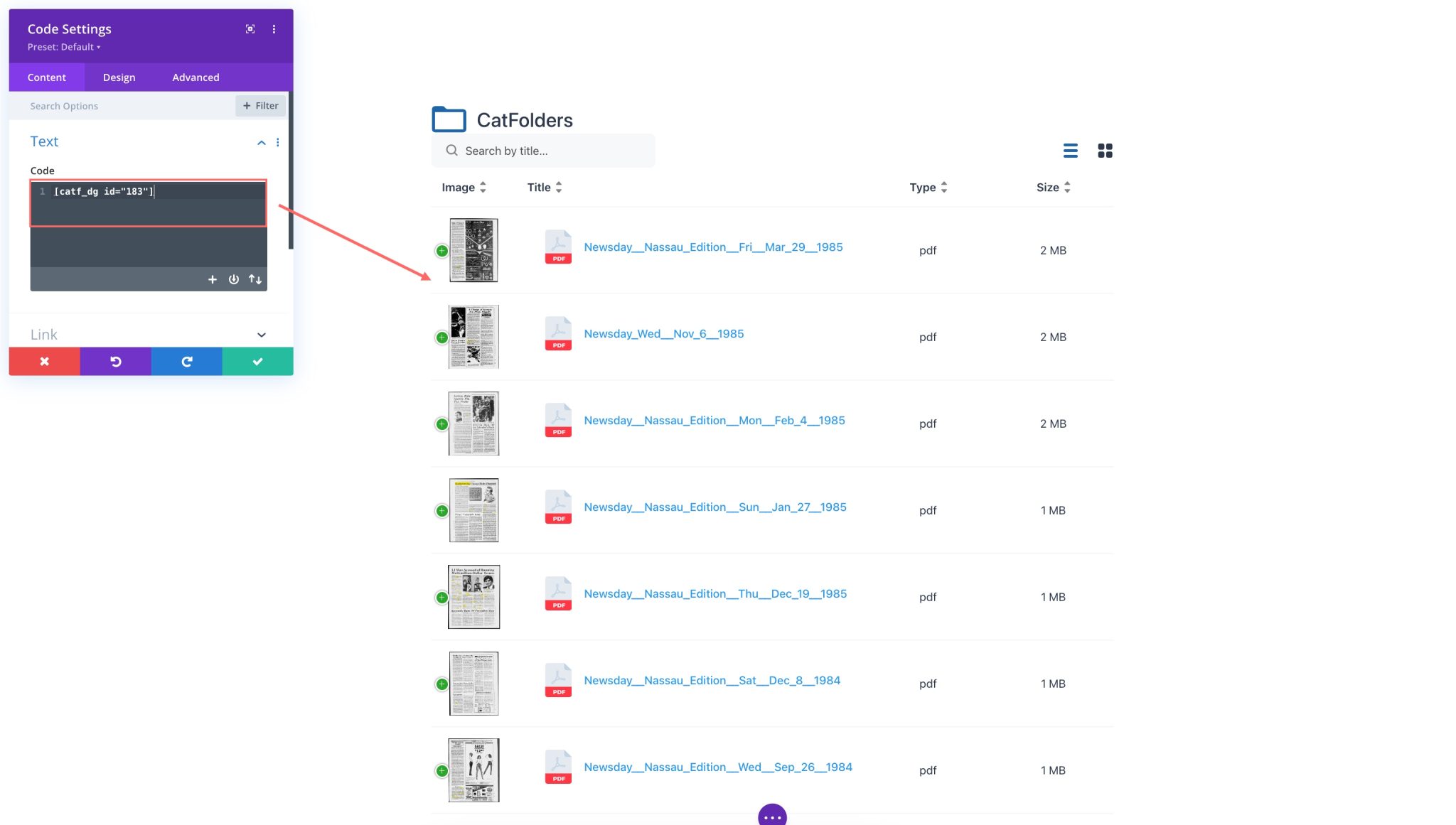This screenshot has width=1456, height=825.
Task: Open the expand fullscreen icon in Code Settings header
Action: [x=250, y=29]
